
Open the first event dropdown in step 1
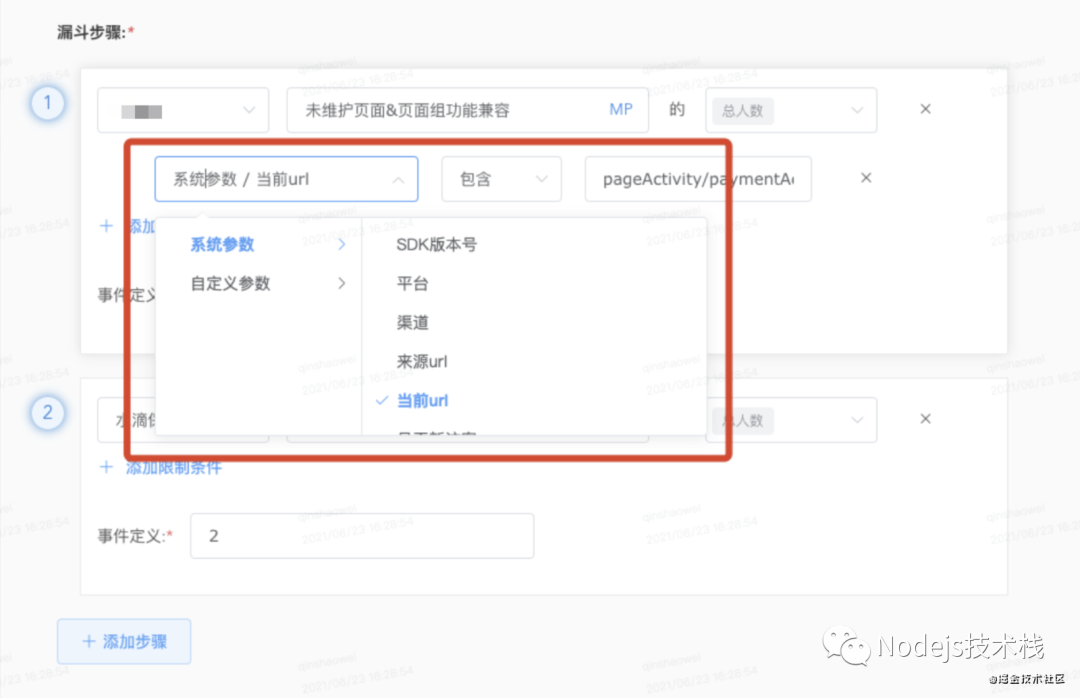coord(182,110)
